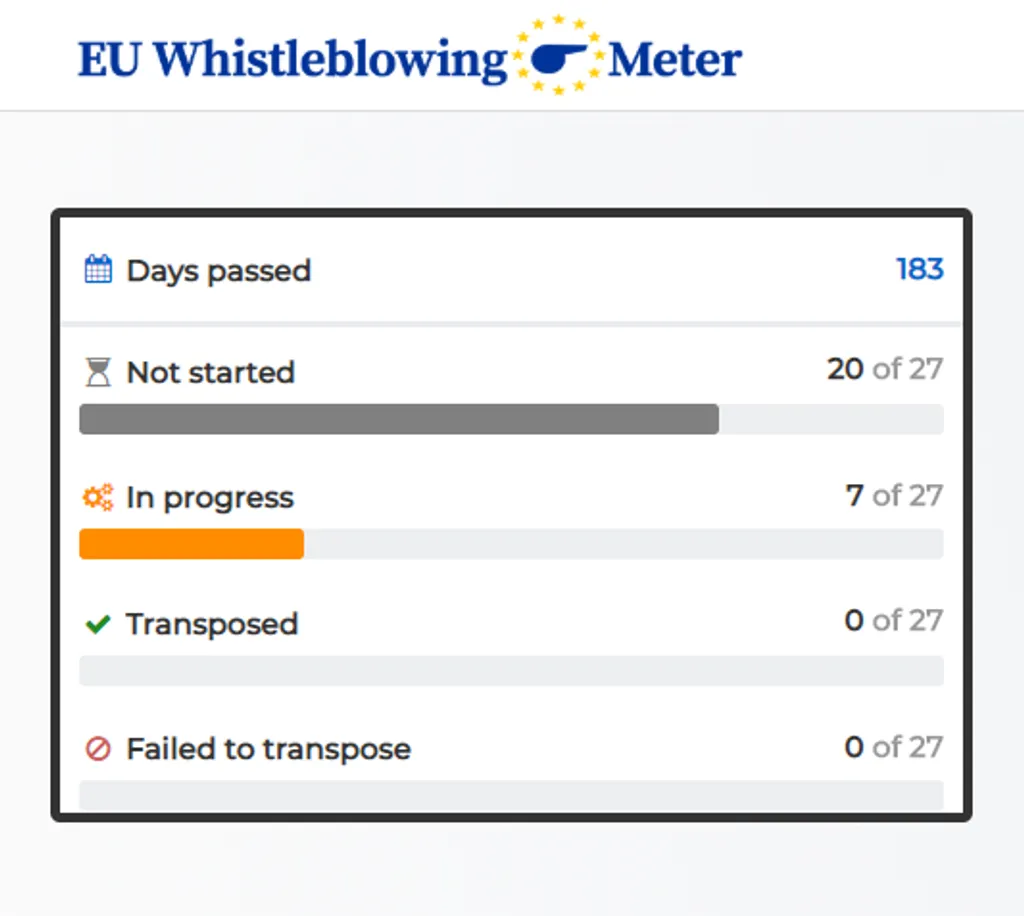Viewport: 1024px width, 916px height.
Task: Click the gray Not started progress bar
Action: (400, 419)
